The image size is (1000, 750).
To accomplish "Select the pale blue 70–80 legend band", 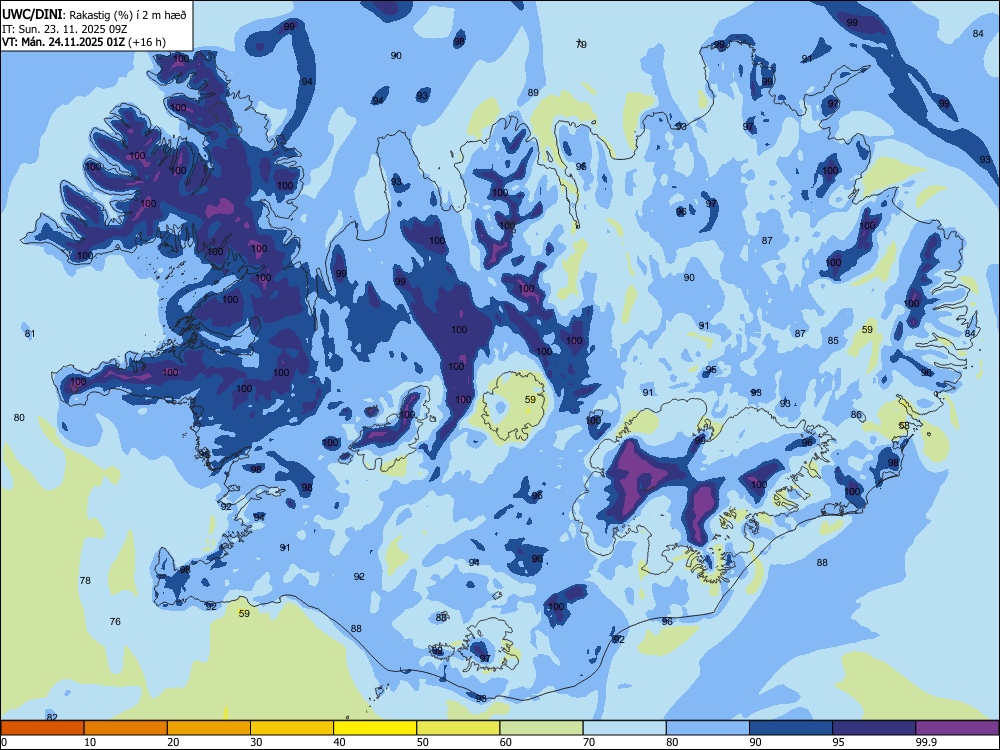I will [625, 728].
